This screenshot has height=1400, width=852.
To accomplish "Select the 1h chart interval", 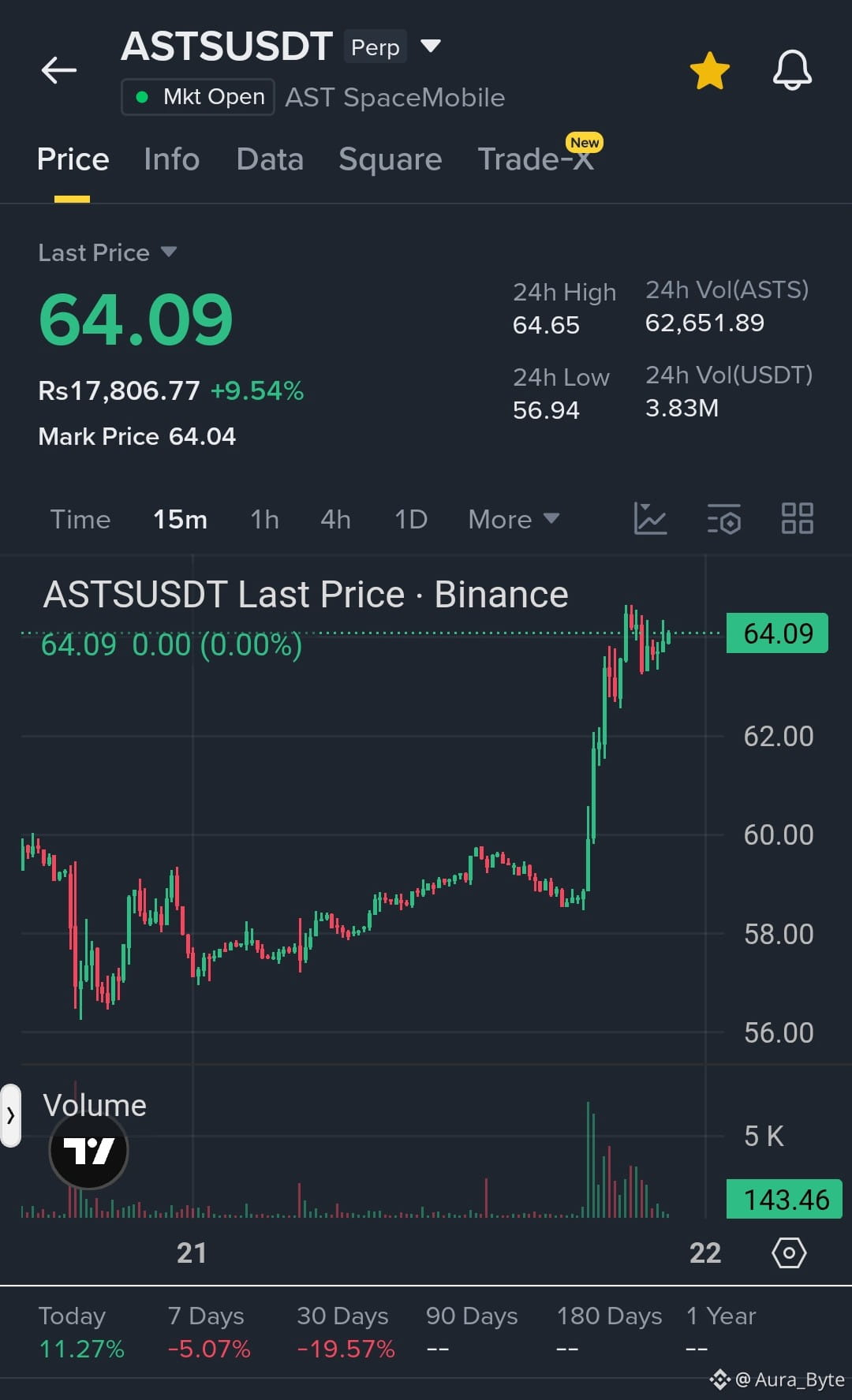I will 264,519.
